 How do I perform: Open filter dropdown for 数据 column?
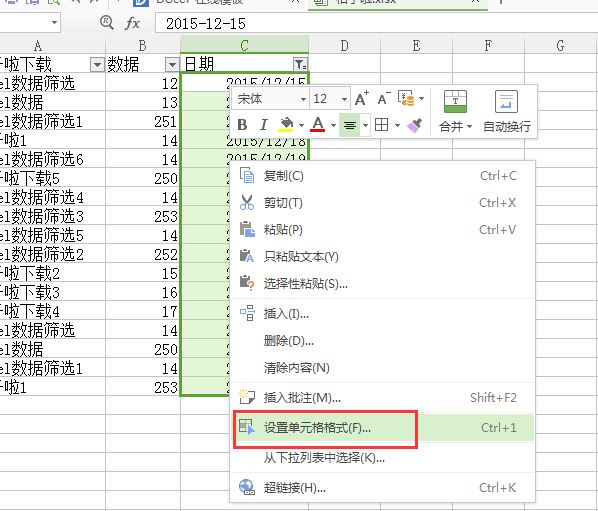tap(172, 64)
